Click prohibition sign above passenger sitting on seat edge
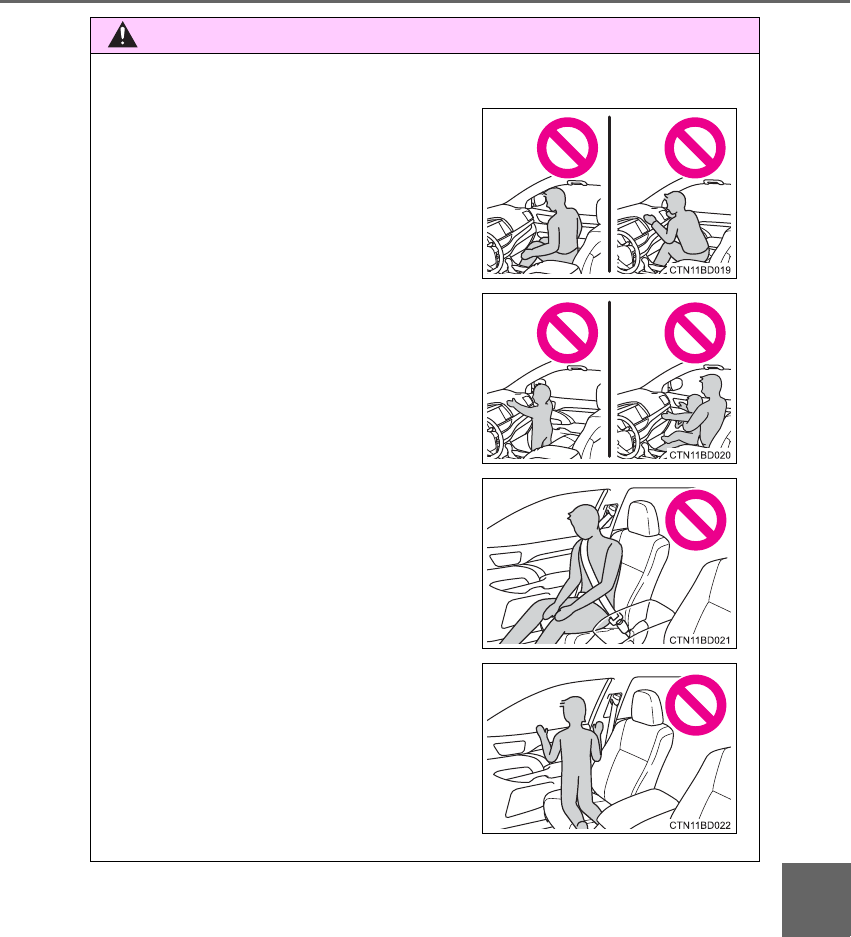851x937 pixels. coord(567,148)
